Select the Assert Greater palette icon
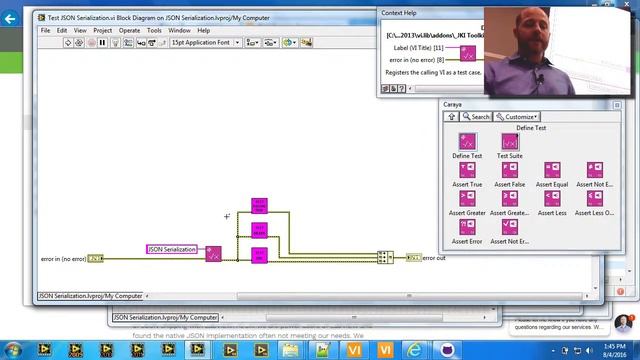This screenshot has width=640, height=360. [467, 198]
